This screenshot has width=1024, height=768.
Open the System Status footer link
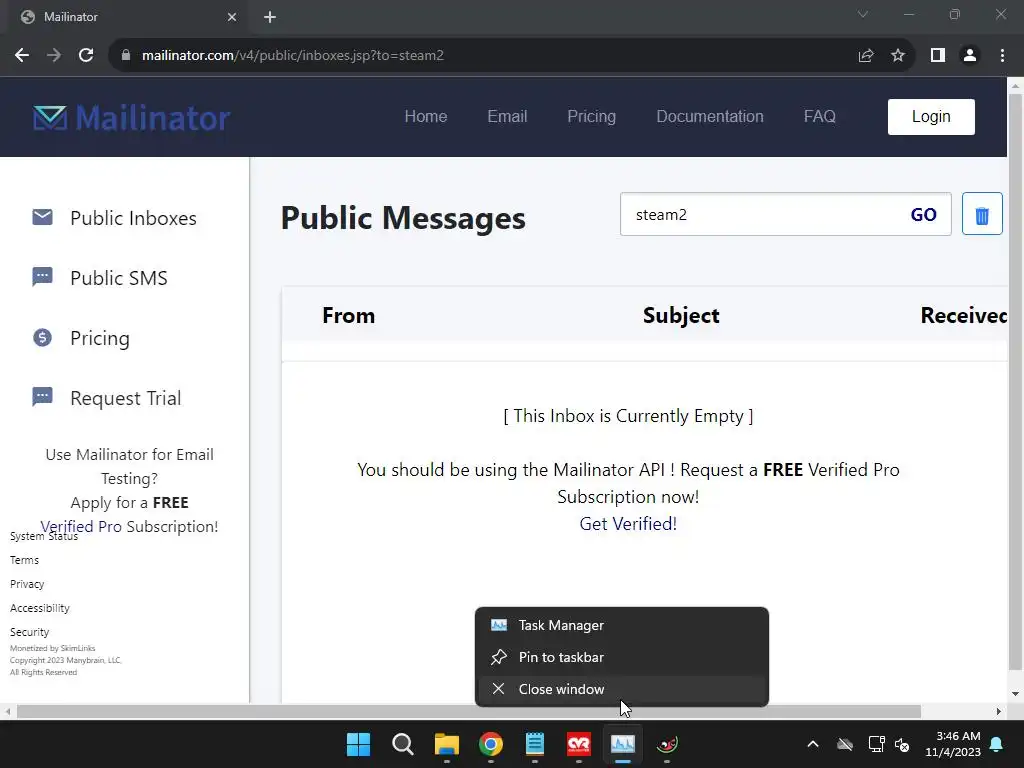(x=44, y=536)
